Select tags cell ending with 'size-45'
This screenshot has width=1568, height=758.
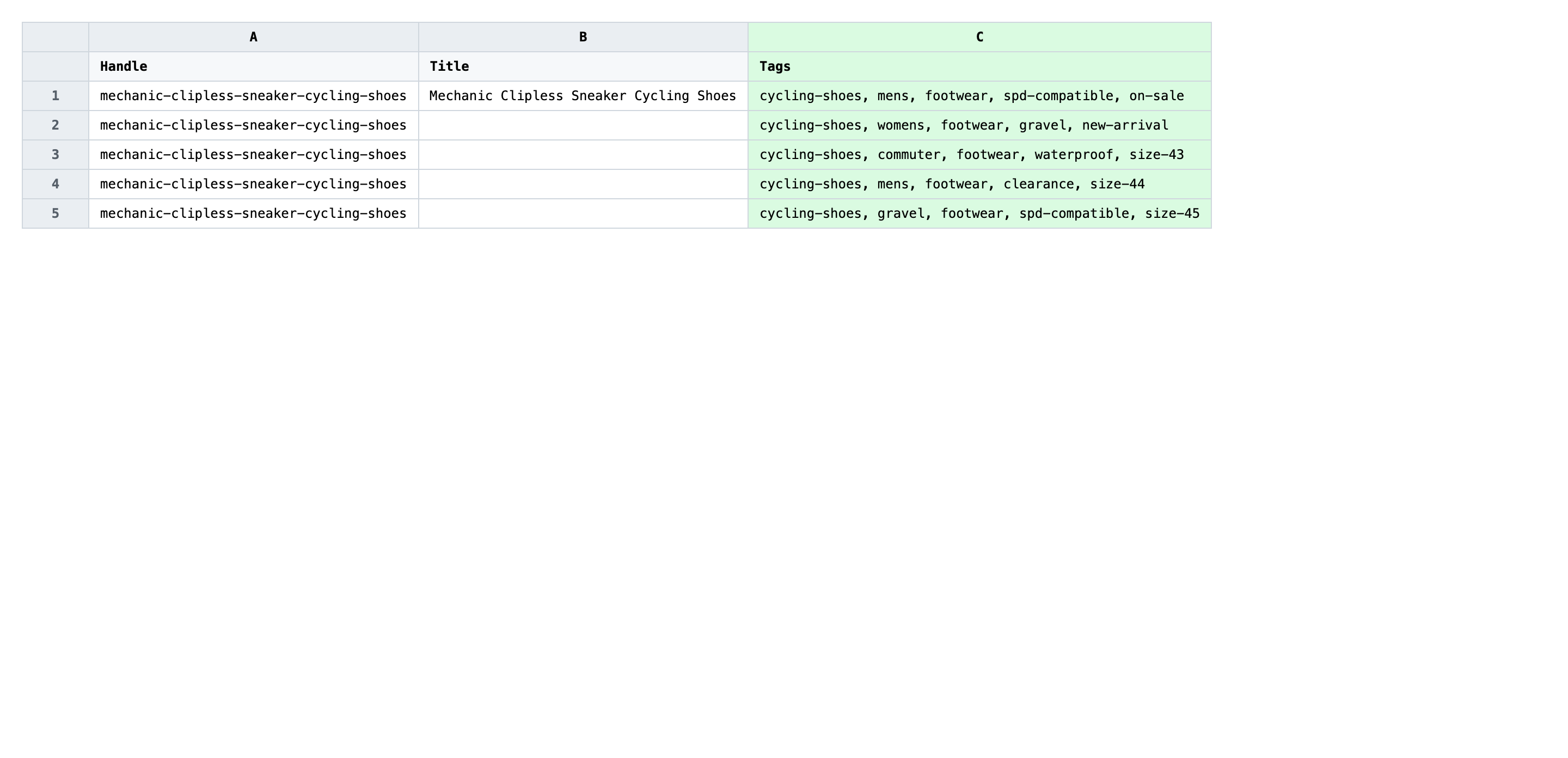tap(979, 213)
